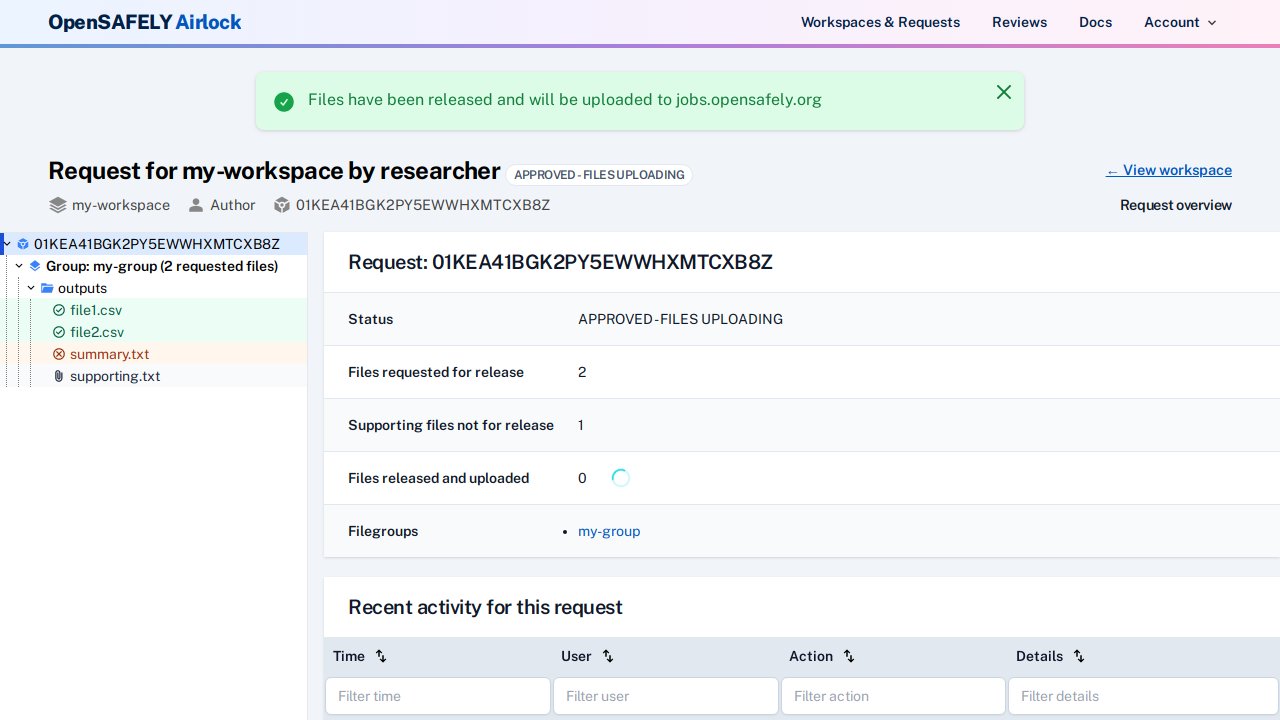
Task: Collapse the outputs folder in the file tree
Action: [31, 288]
